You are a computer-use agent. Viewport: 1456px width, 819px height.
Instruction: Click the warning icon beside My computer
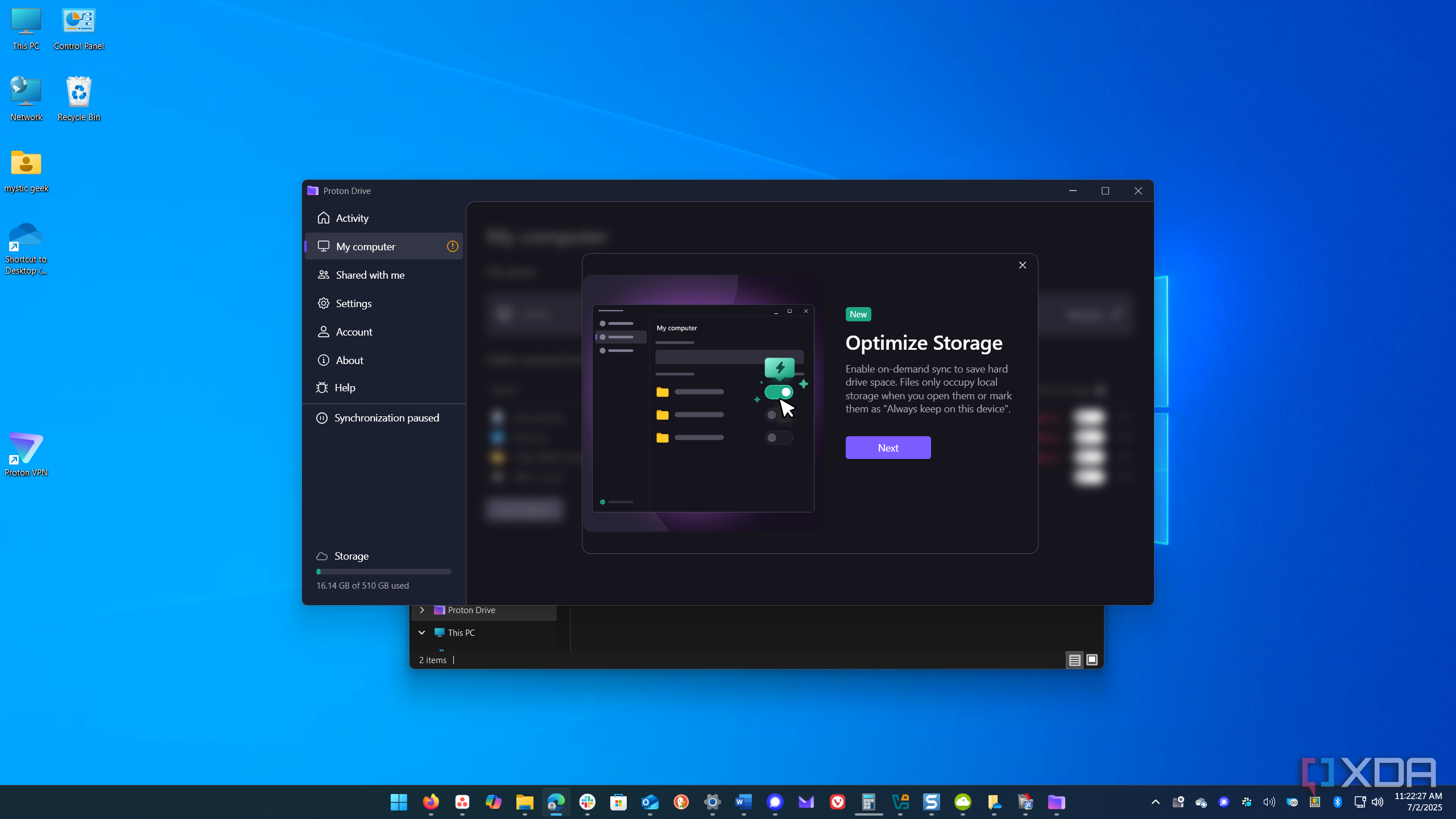(x=453, y=246)
